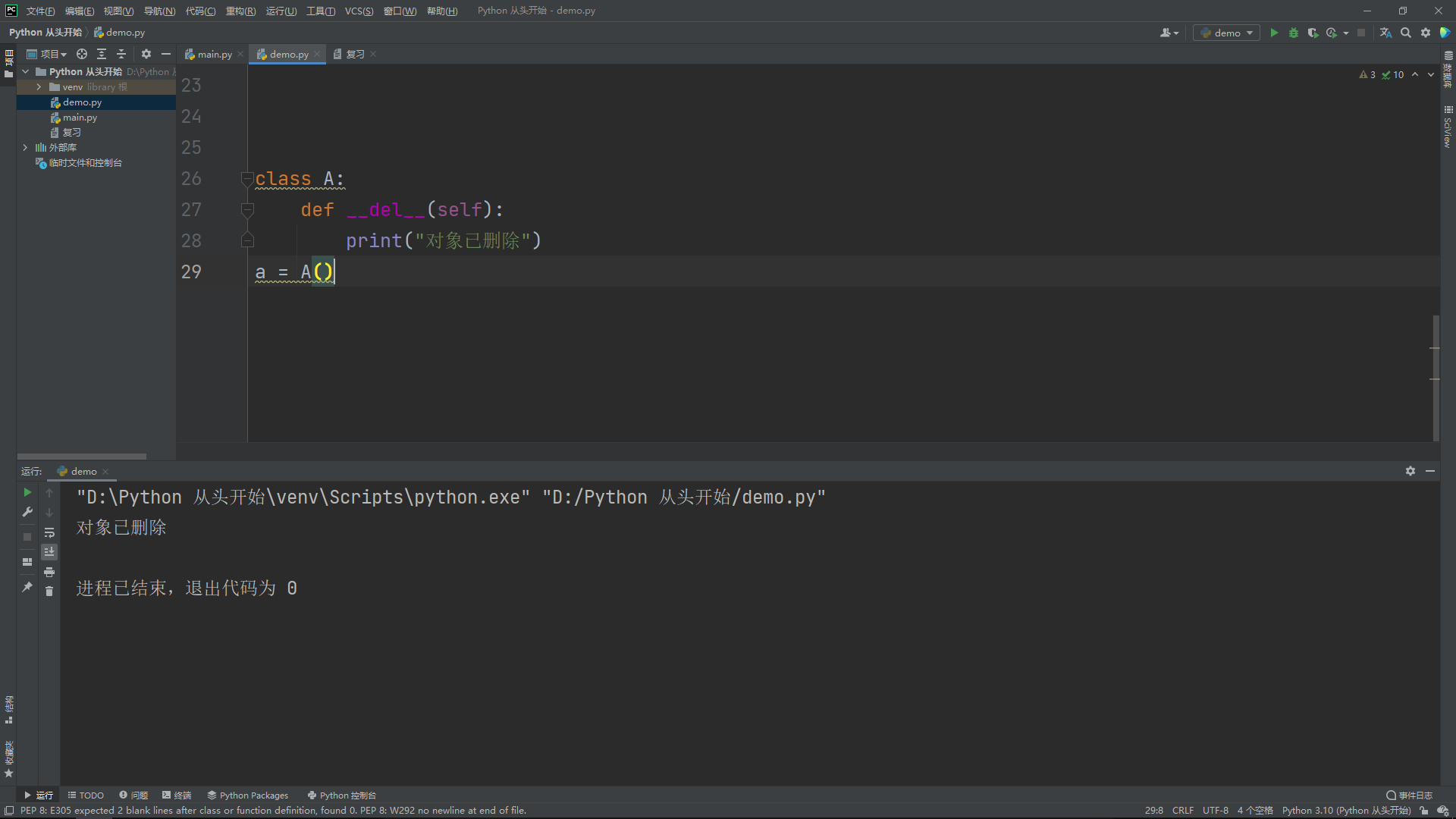Click locate current file target icon

point(82,54)
